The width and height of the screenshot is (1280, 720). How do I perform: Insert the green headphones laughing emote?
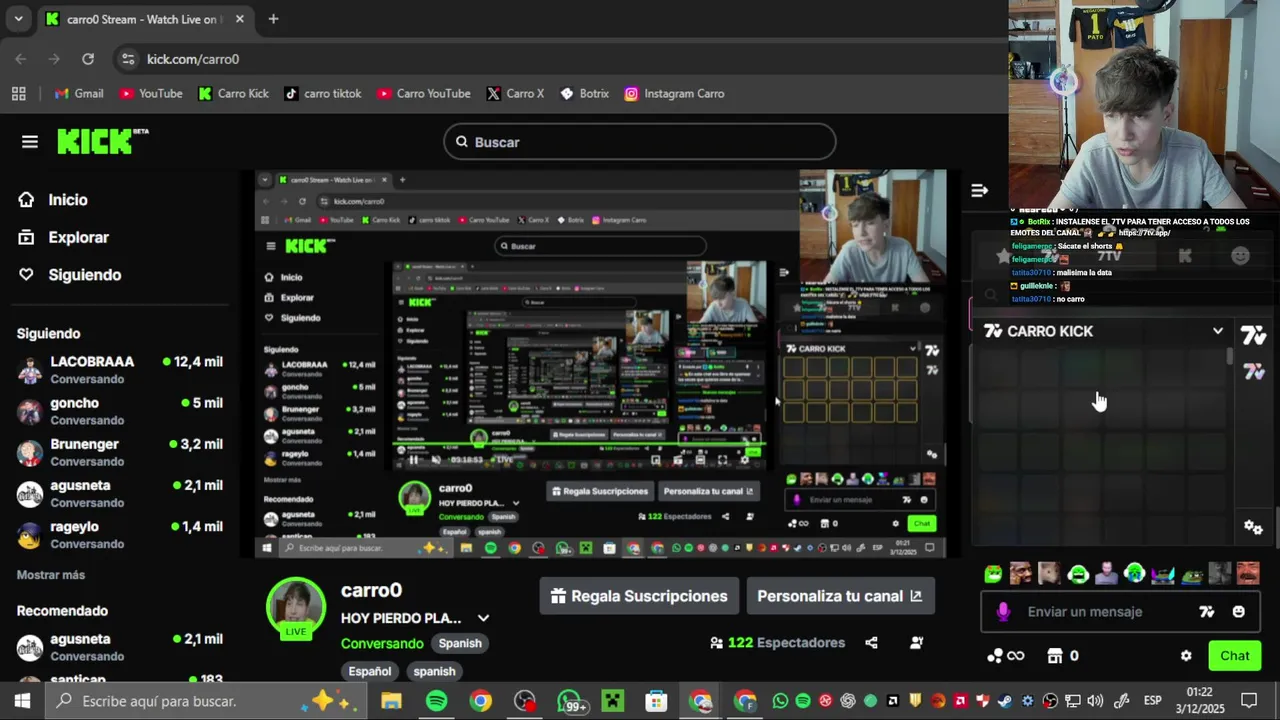coord(1078,574)
